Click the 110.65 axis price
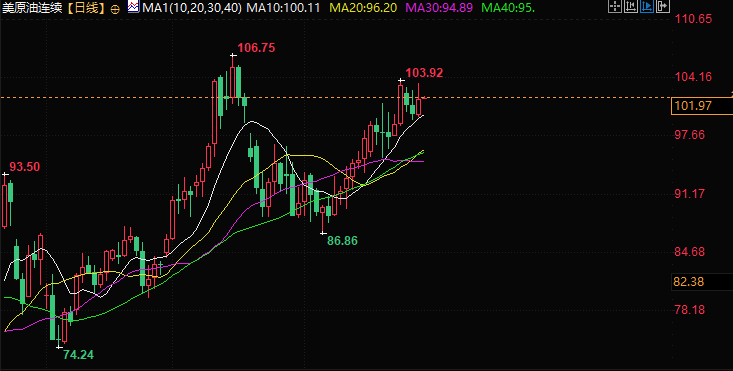The image size is (733, 371). (x=692, y=19)
